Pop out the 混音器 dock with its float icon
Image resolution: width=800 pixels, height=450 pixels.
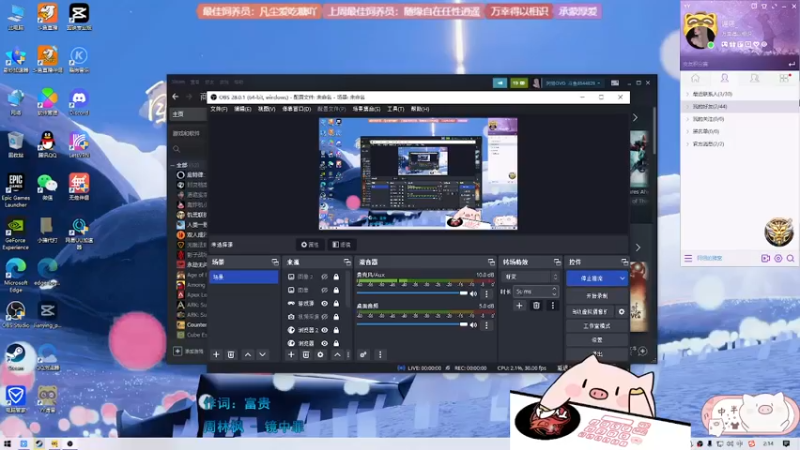point(491,262)
